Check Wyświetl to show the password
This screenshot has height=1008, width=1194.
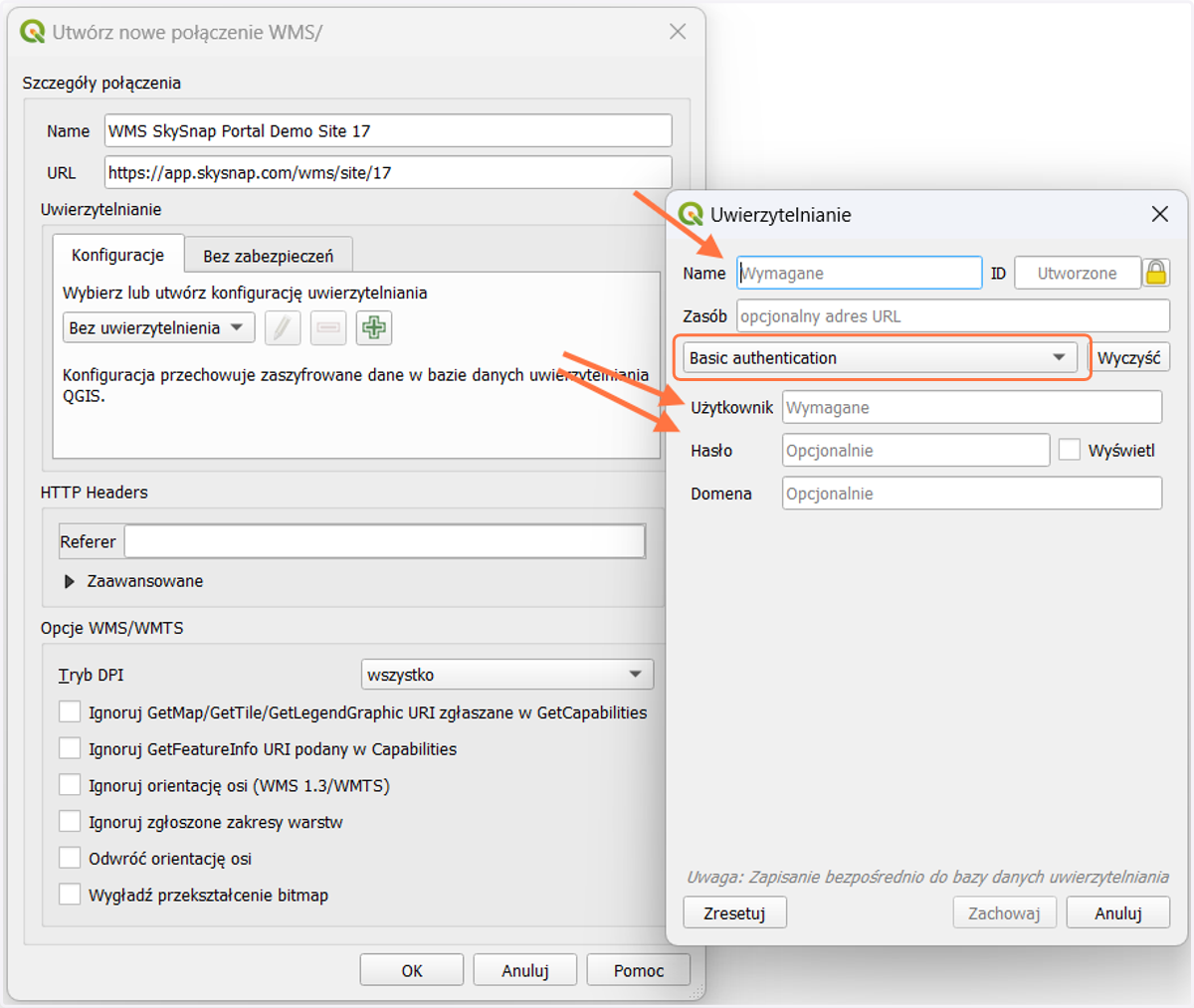pos(1070,450)
